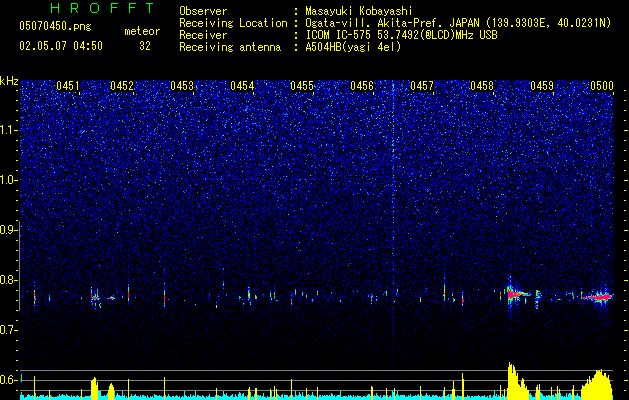Image resolution: width=629 pixels, height=400 pixels.
Task: Click the Receiving antenna field label
Action: point(230,47)
